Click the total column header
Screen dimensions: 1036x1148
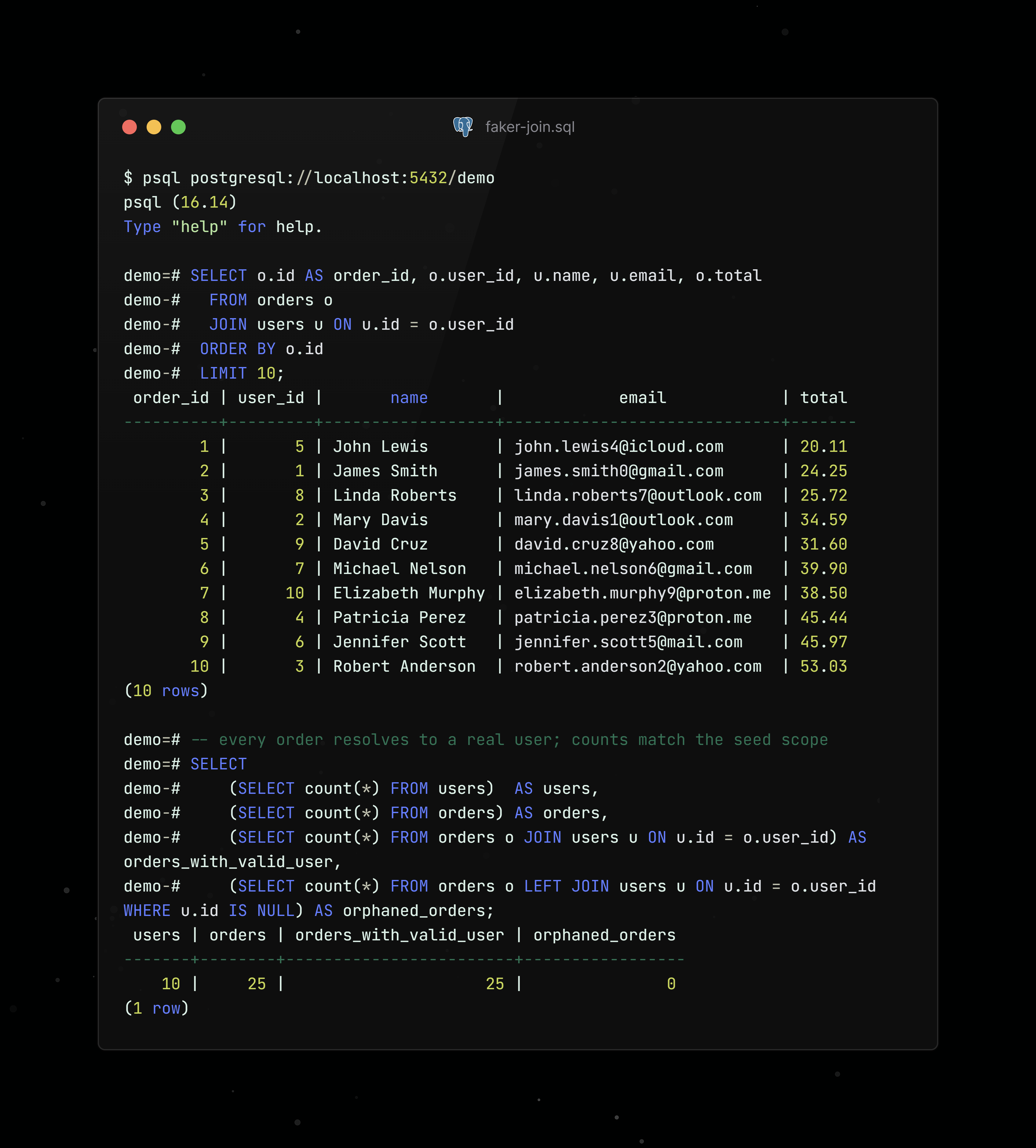[824, 398]
